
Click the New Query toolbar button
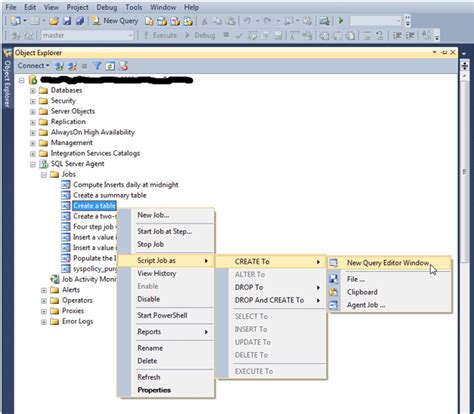pyautogui.click(x=115, y=21)
